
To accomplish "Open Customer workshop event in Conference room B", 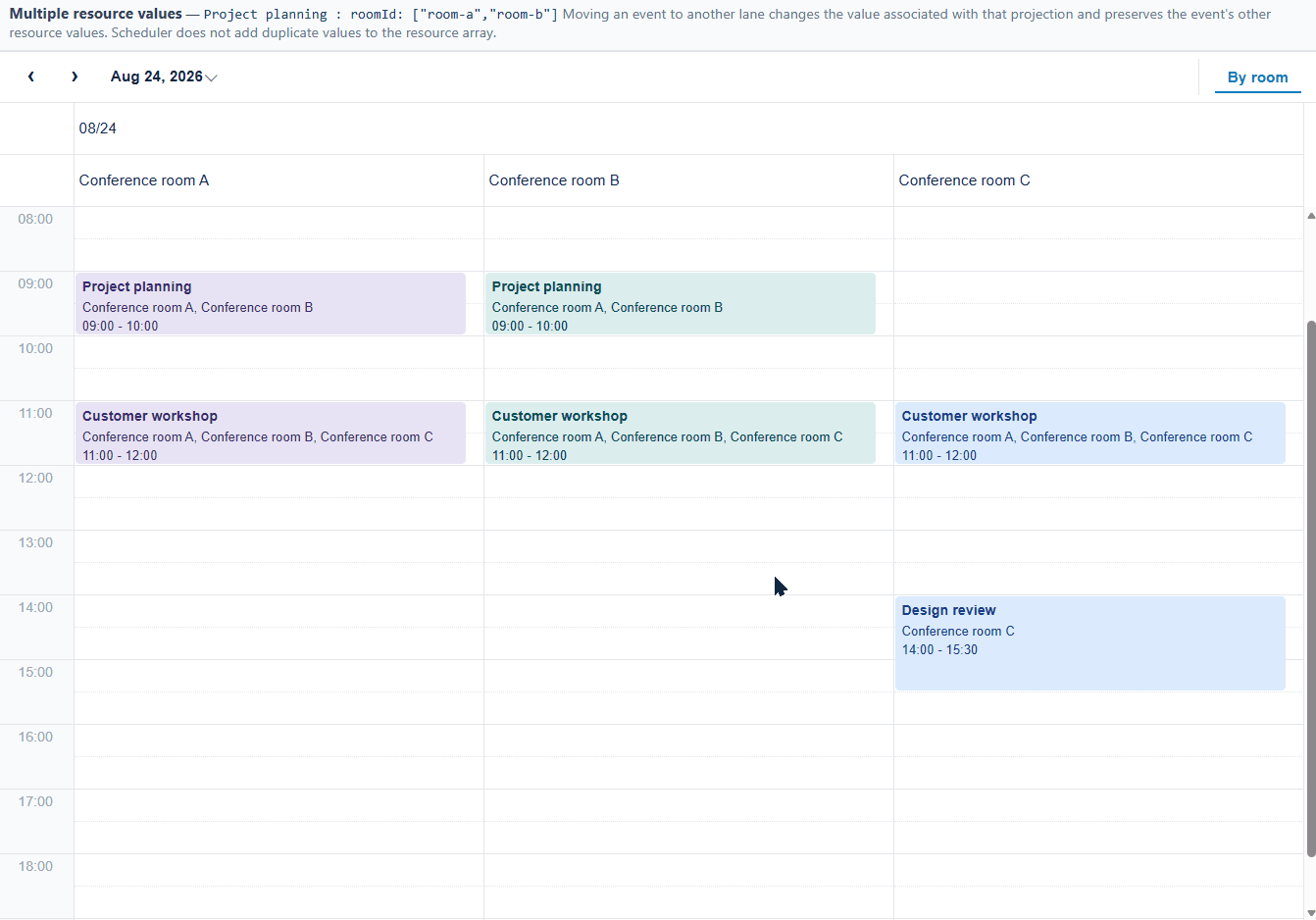I will tap(681, 434).
